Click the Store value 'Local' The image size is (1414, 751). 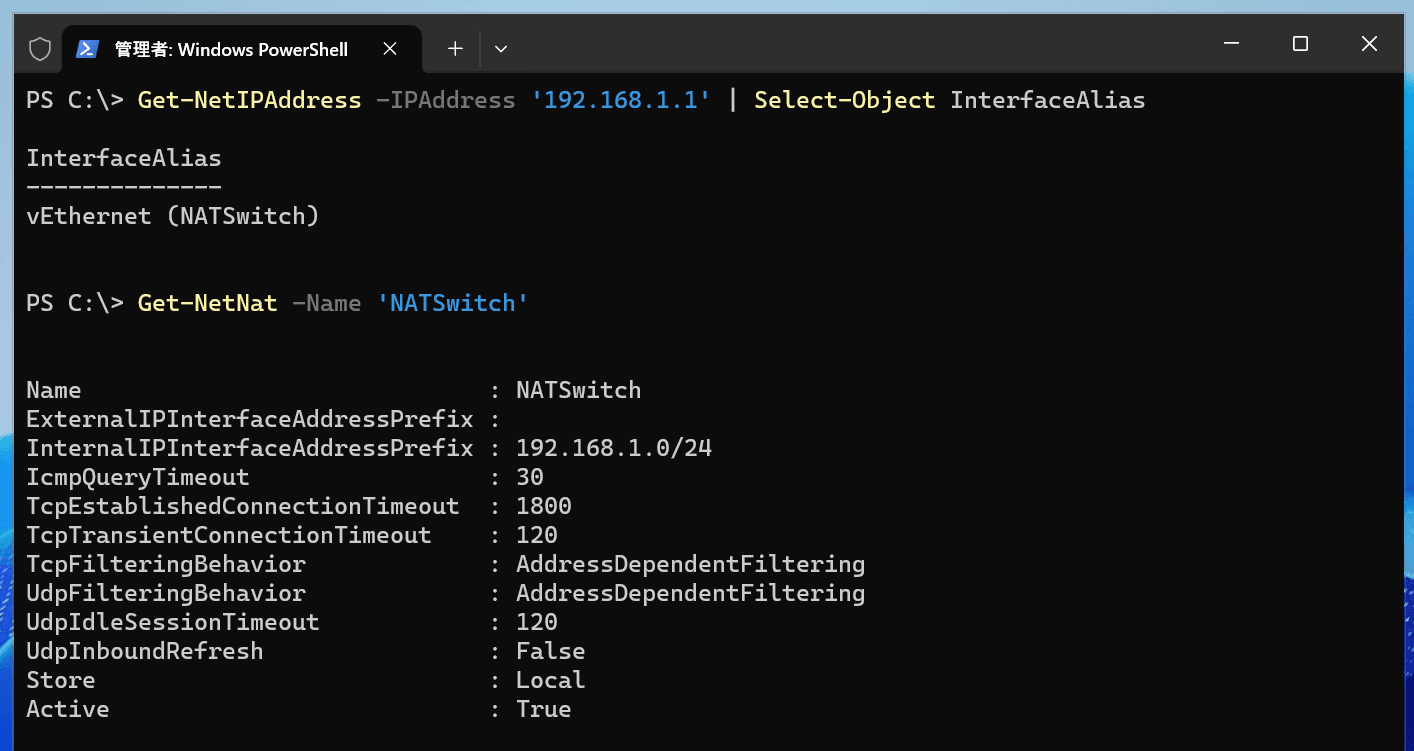click(550, 679)
